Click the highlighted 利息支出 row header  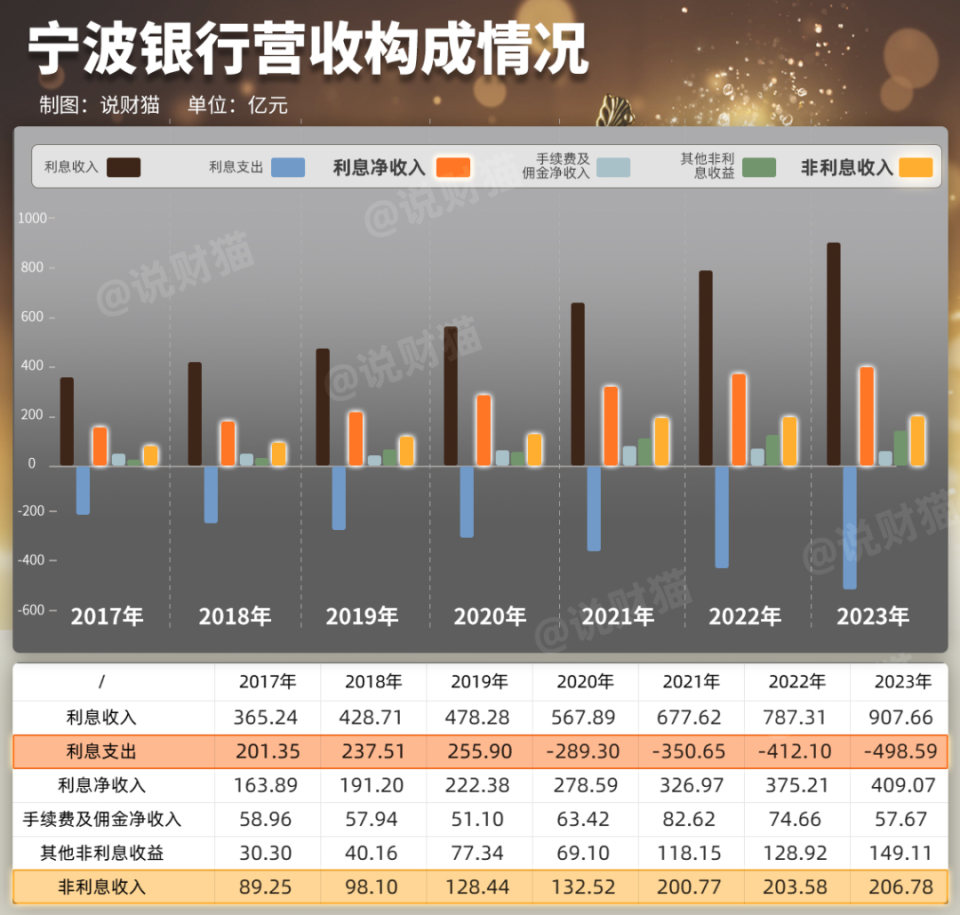[x=102, y=751]
